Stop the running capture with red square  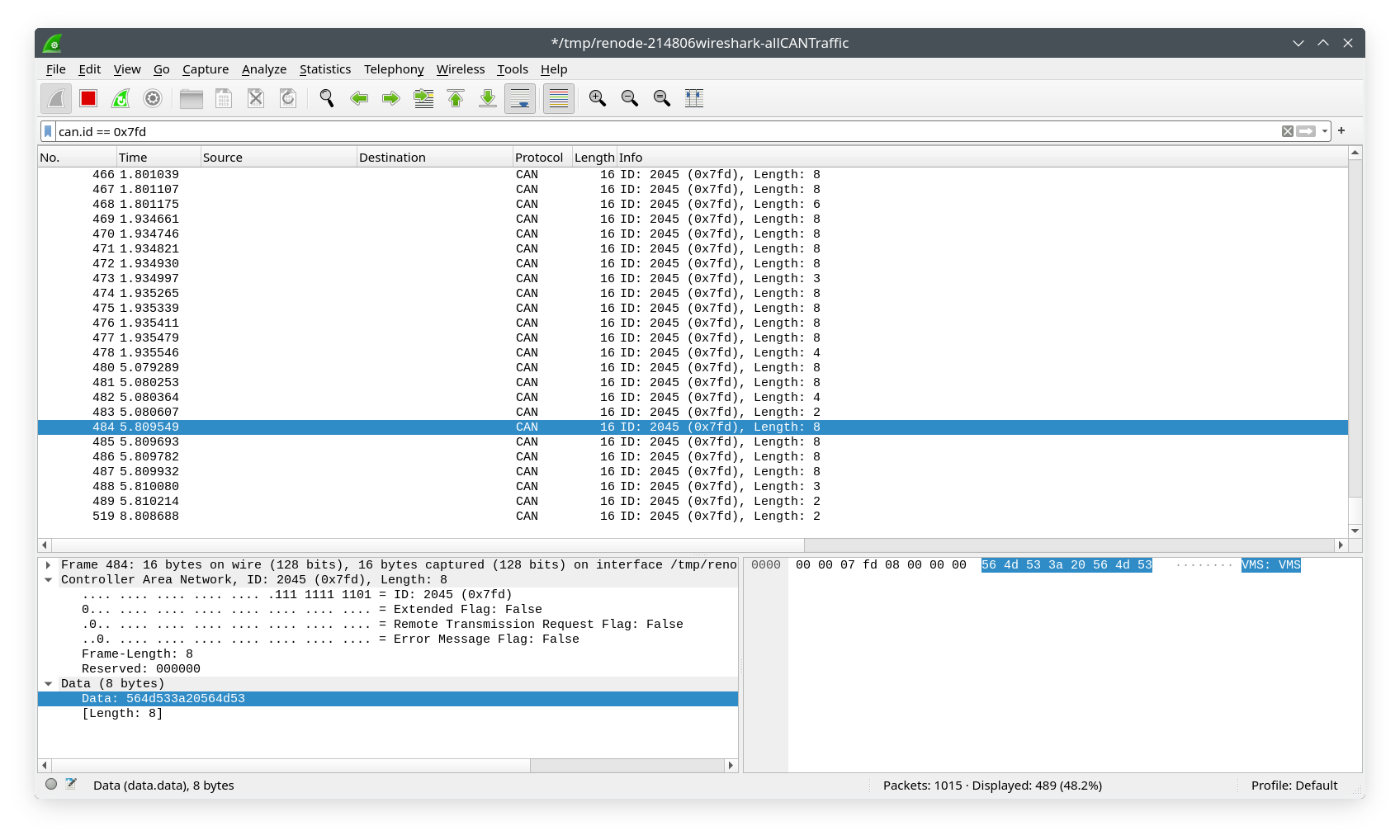pyautogui.click(x=88, y=99)
